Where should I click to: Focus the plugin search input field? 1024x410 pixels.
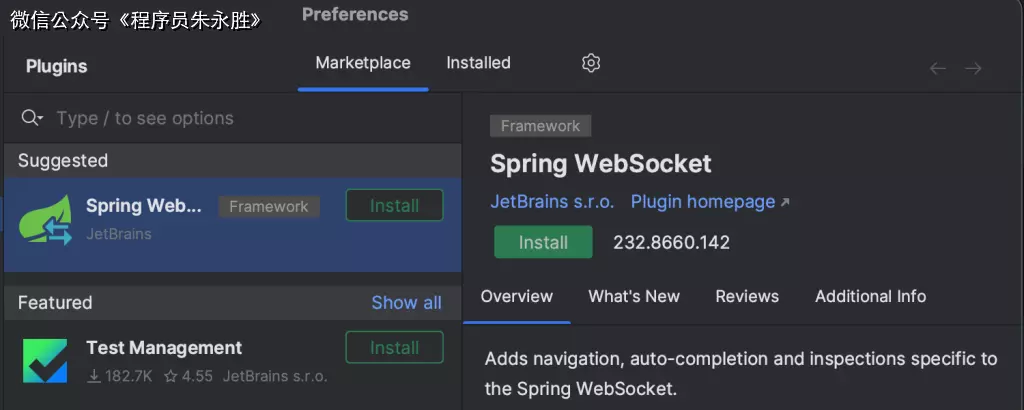click(250, 118)
